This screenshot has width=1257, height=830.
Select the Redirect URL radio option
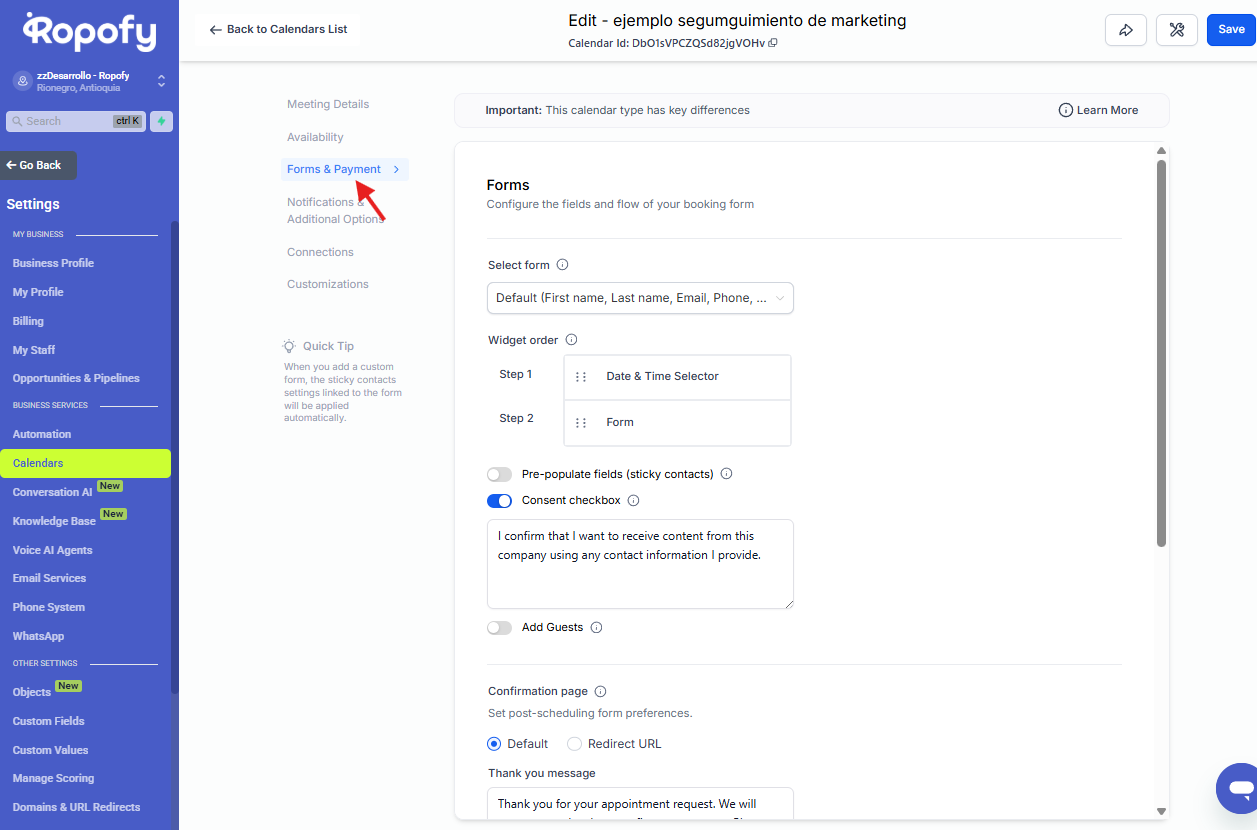(574, 744)
